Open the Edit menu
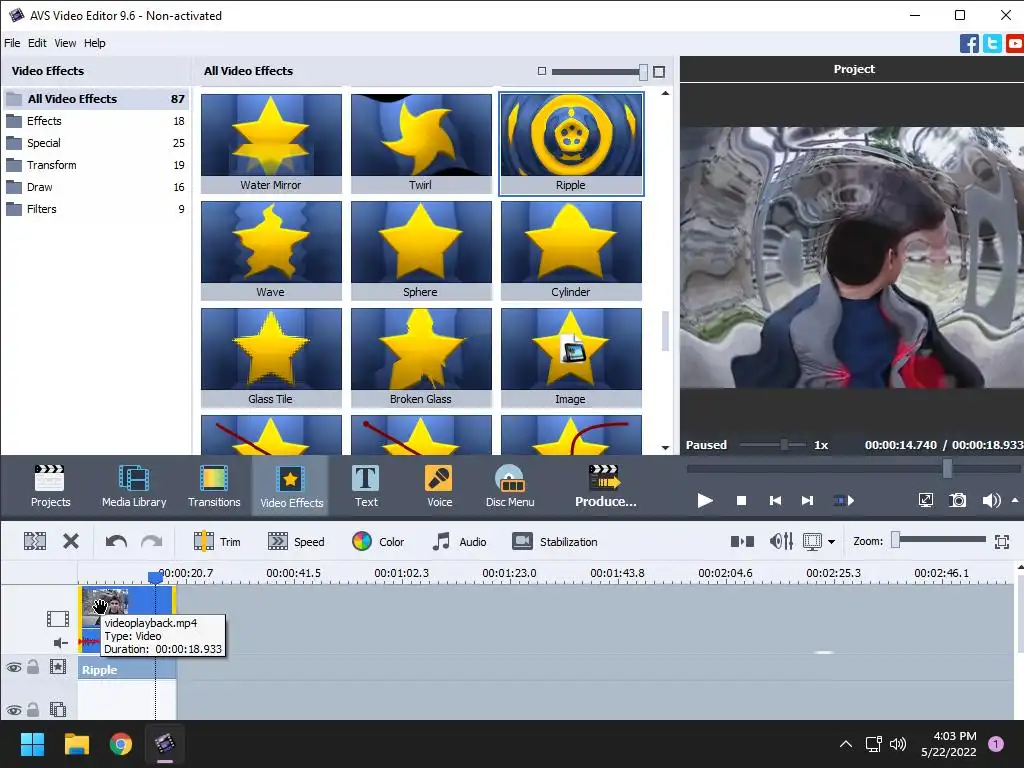The height and width of the screenshot is (768, 1024). [37, 43]
